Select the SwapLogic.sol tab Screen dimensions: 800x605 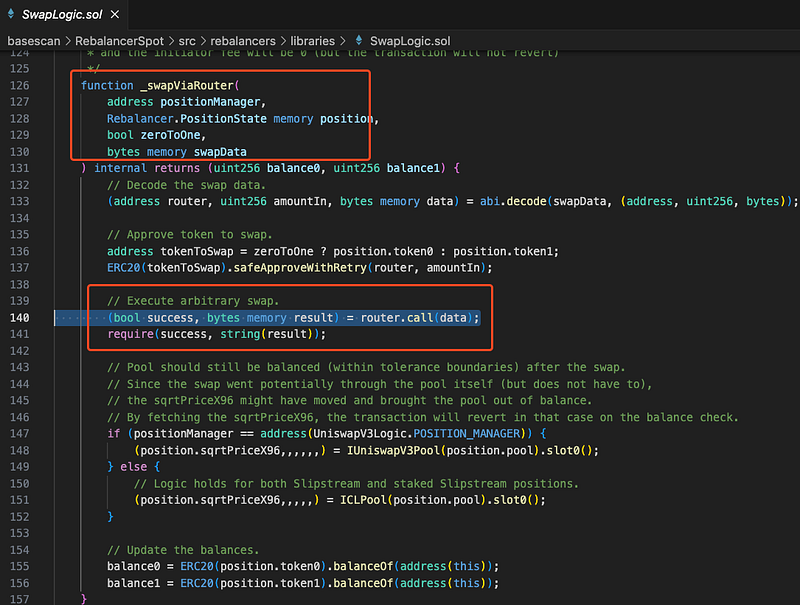pyautogui.click(x=58, y=15)
